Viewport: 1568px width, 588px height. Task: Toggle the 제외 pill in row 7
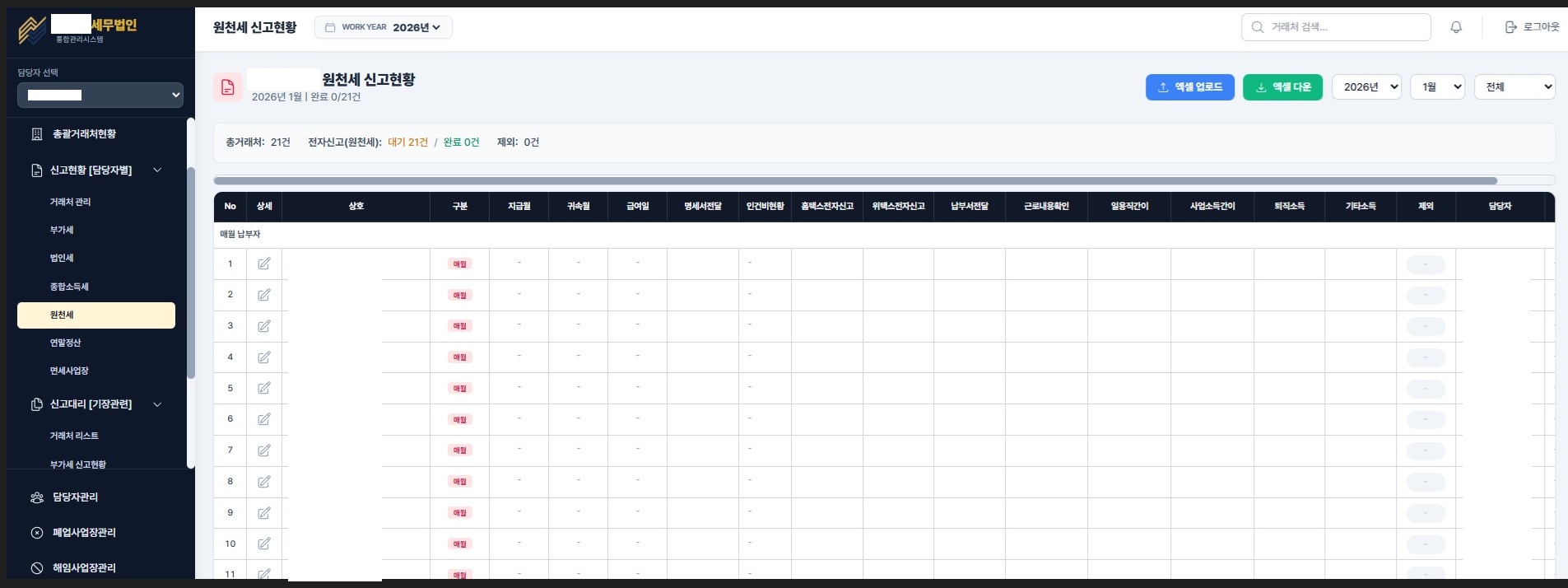(1426, 451)
